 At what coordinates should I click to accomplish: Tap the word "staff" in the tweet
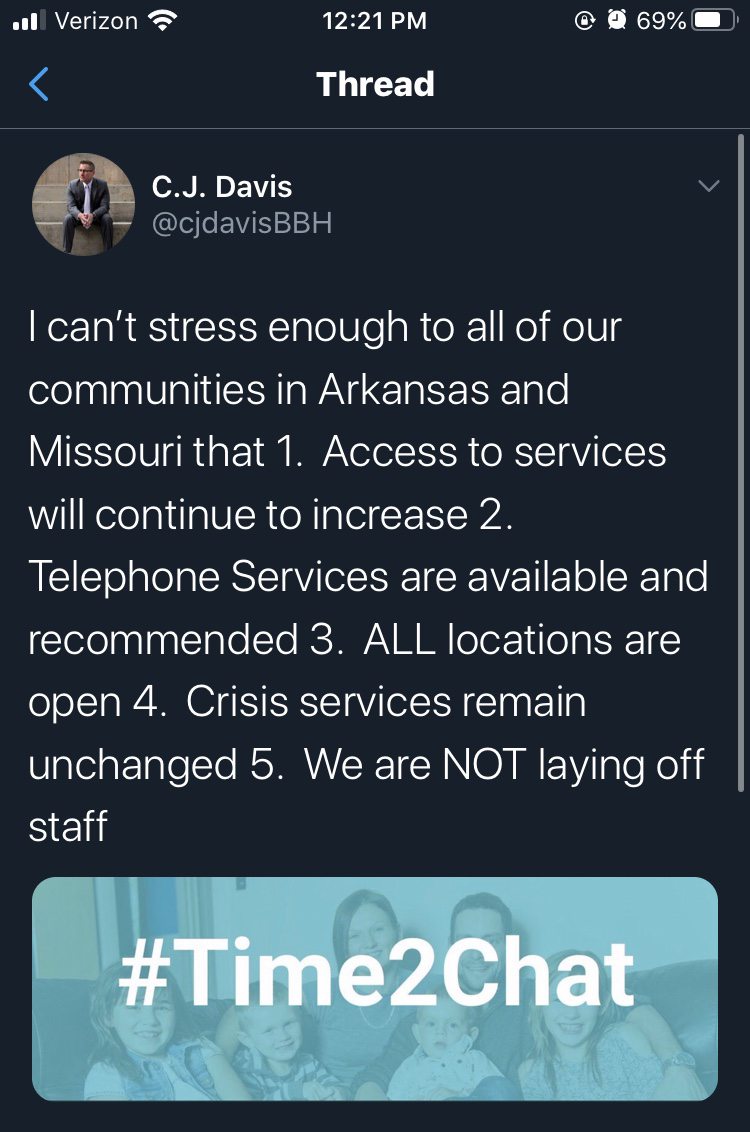tap(68, 827)
